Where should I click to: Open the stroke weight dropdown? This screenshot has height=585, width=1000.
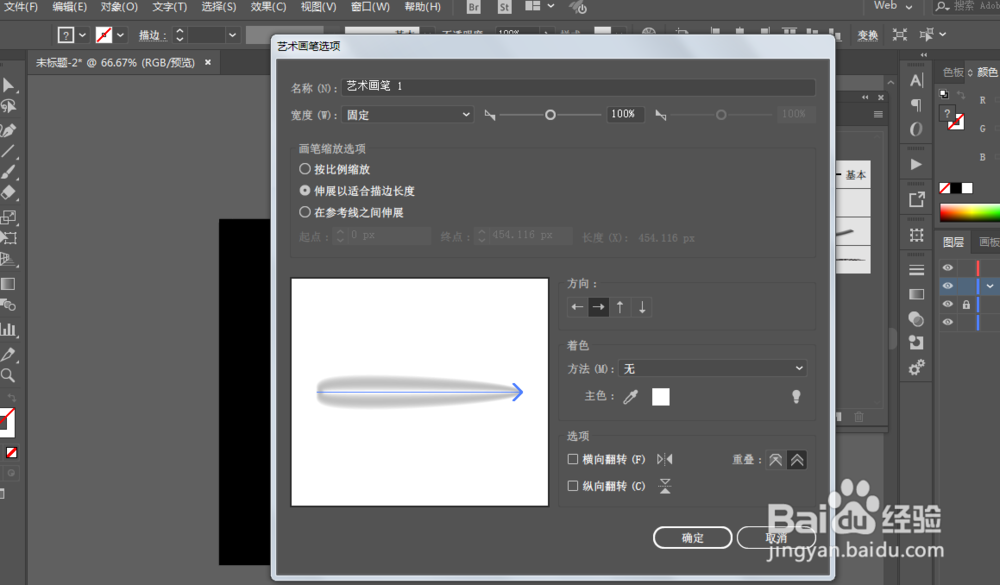click(x=232, y=35)
